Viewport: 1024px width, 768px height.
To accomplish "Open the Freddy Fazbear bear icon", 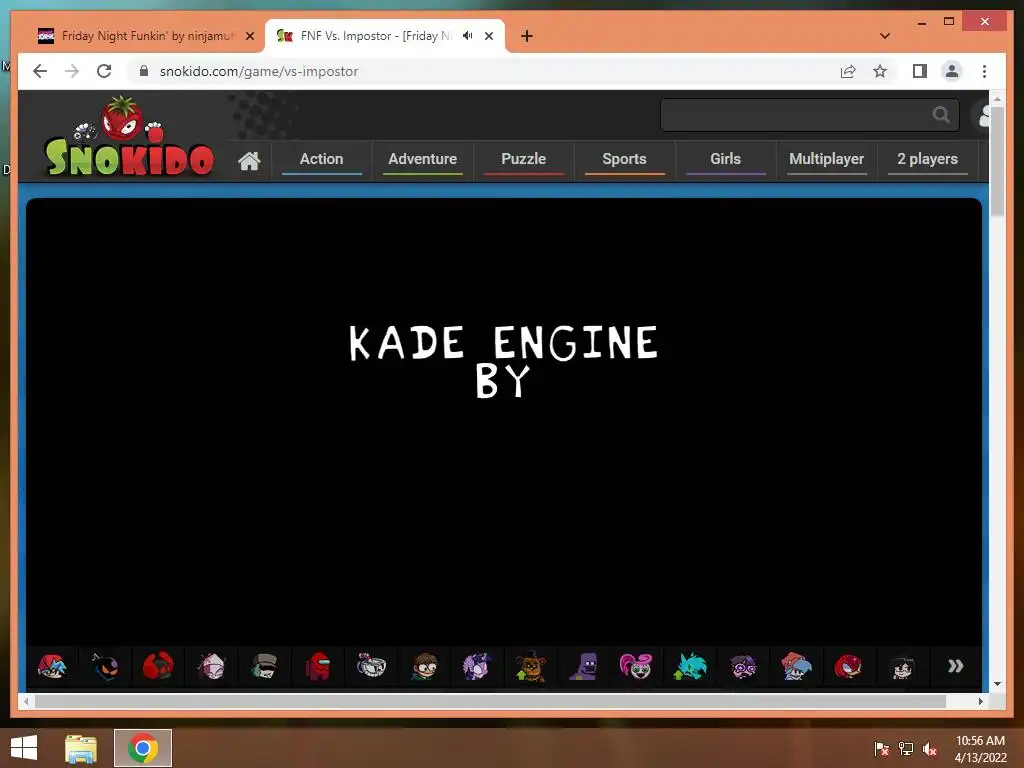I will click(x=530, y=667).
